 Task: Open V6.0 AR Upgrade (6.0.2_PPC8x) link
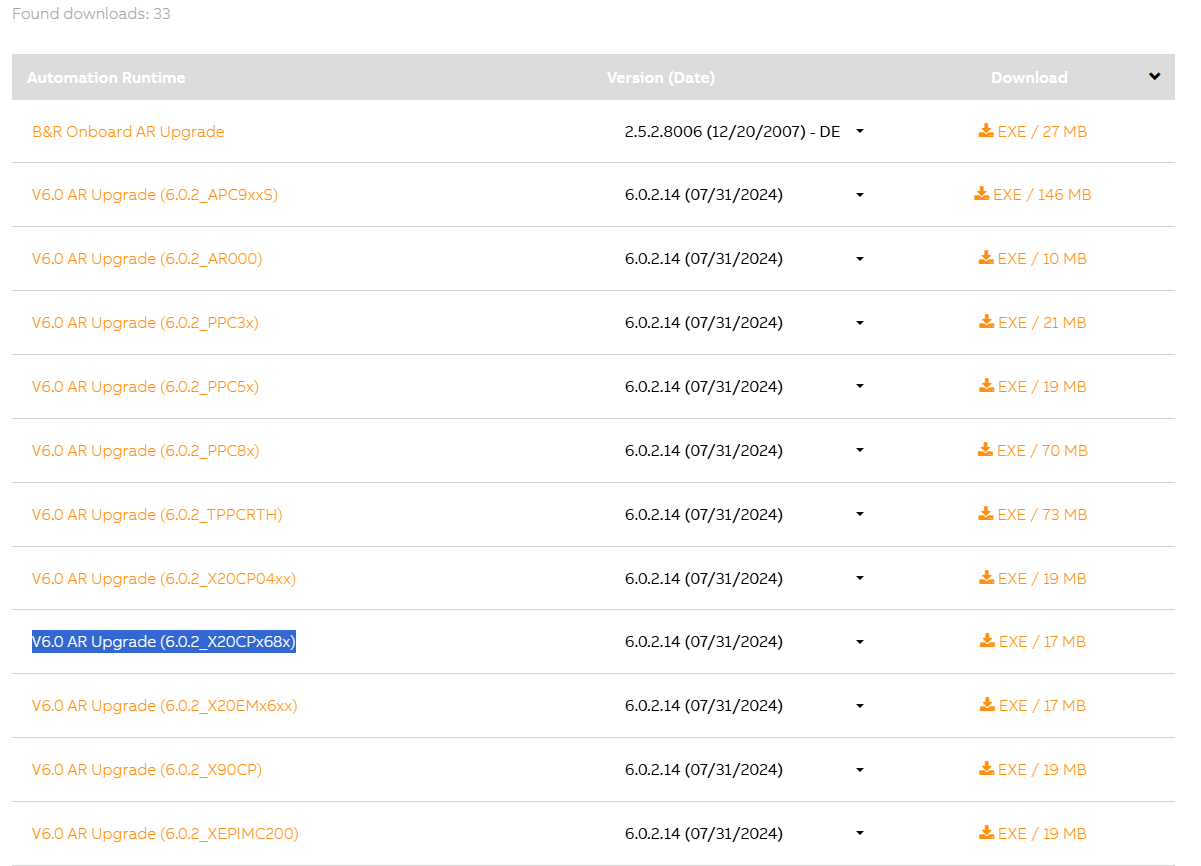(146, 450)
